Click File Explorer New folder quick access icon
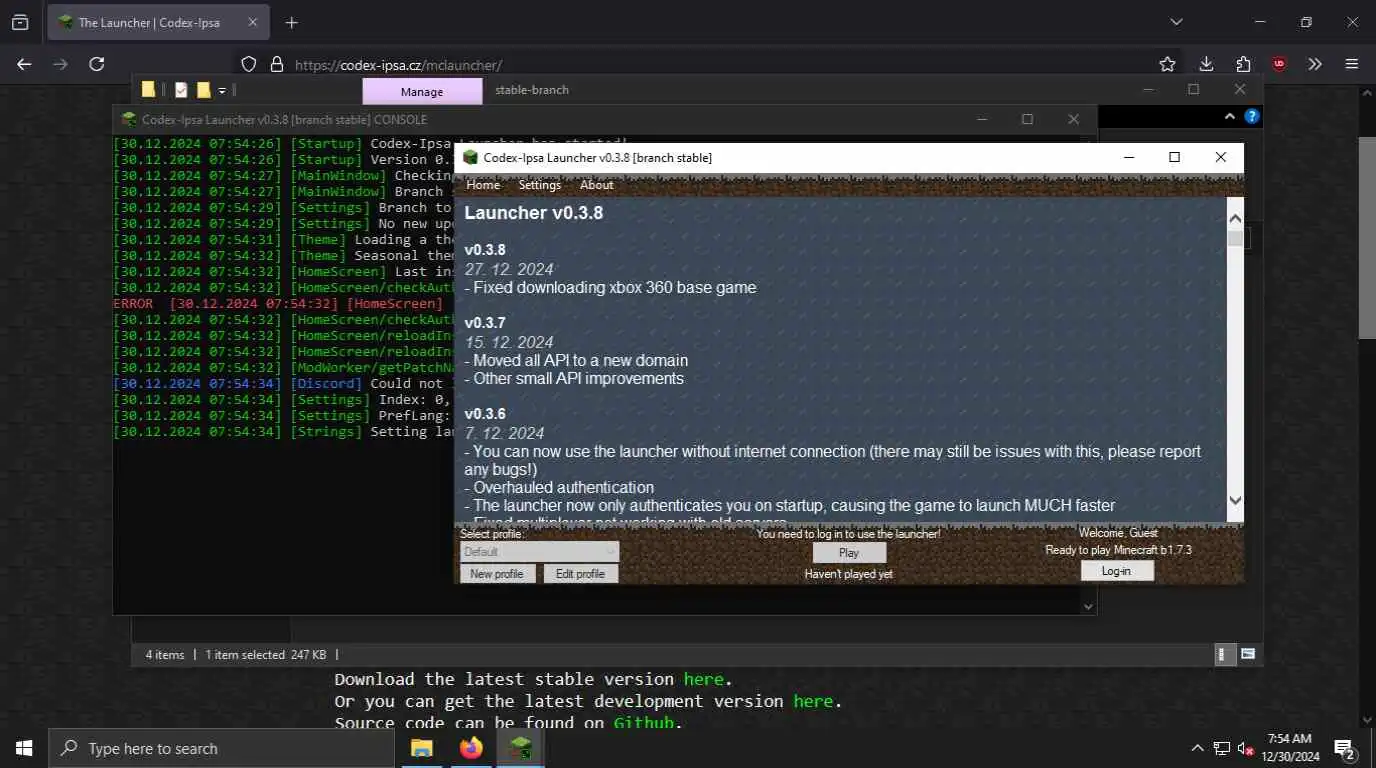 (x=203, y=90)
